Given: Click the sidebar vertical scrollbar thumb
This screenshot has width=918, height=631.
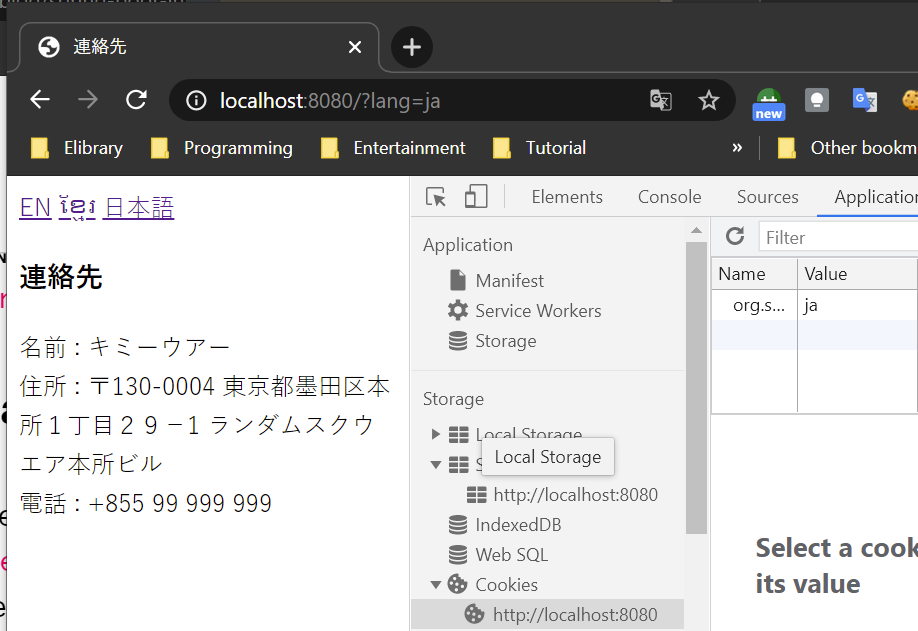Looking at the screenshot, I should click(x=696, y=387).
